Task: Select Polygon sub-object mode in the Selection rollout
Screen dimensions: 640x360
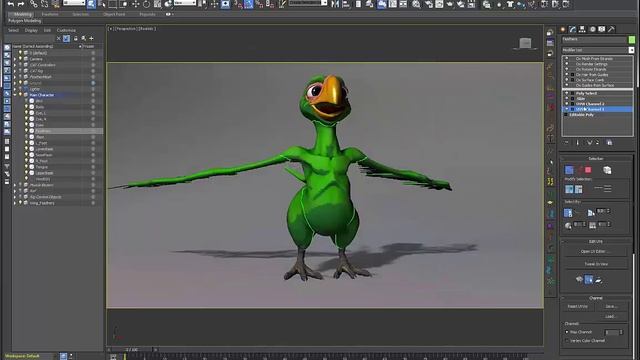Action: pyautogui.click(x=588, y=170)
